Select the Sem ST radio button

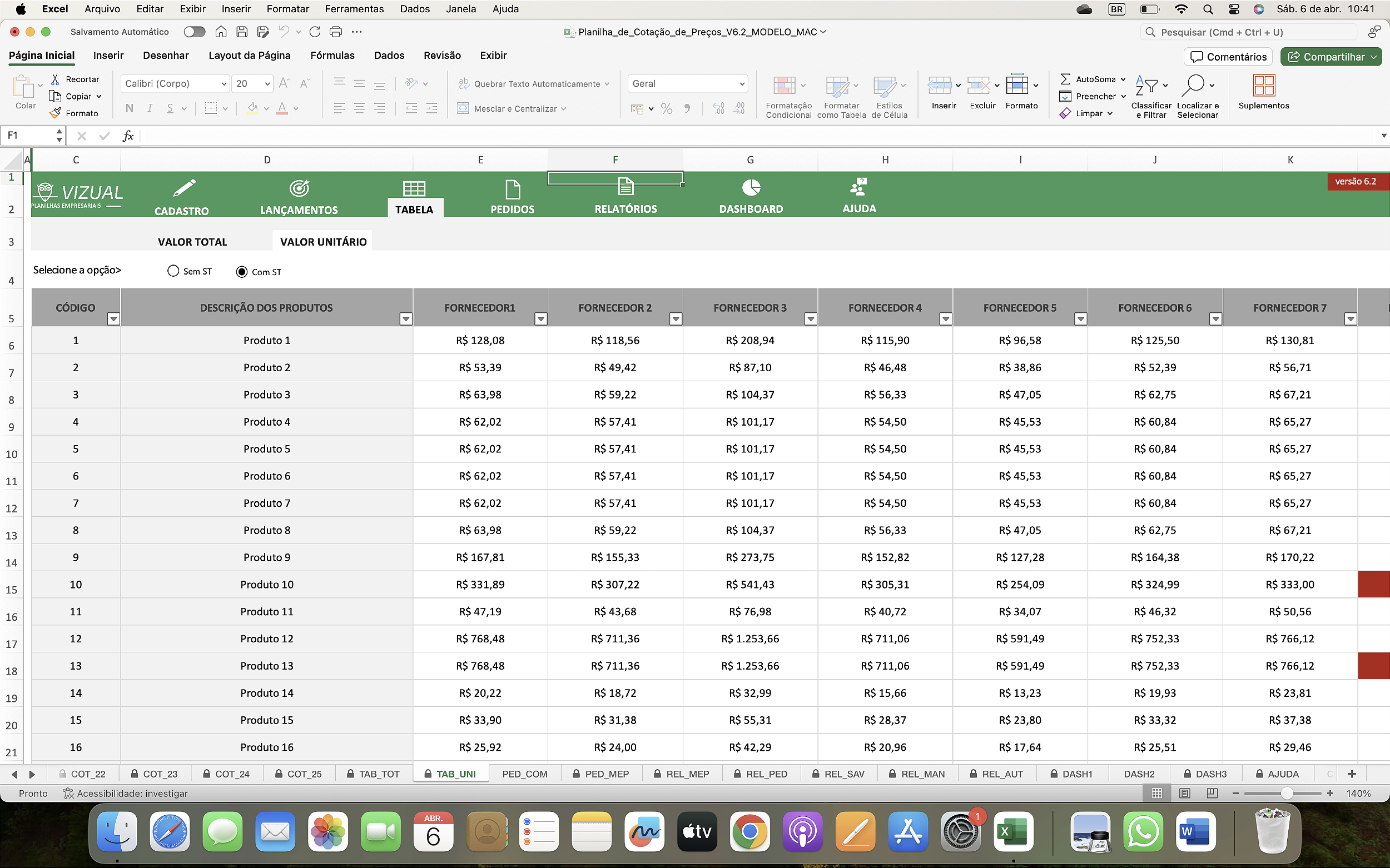(172, 271)
